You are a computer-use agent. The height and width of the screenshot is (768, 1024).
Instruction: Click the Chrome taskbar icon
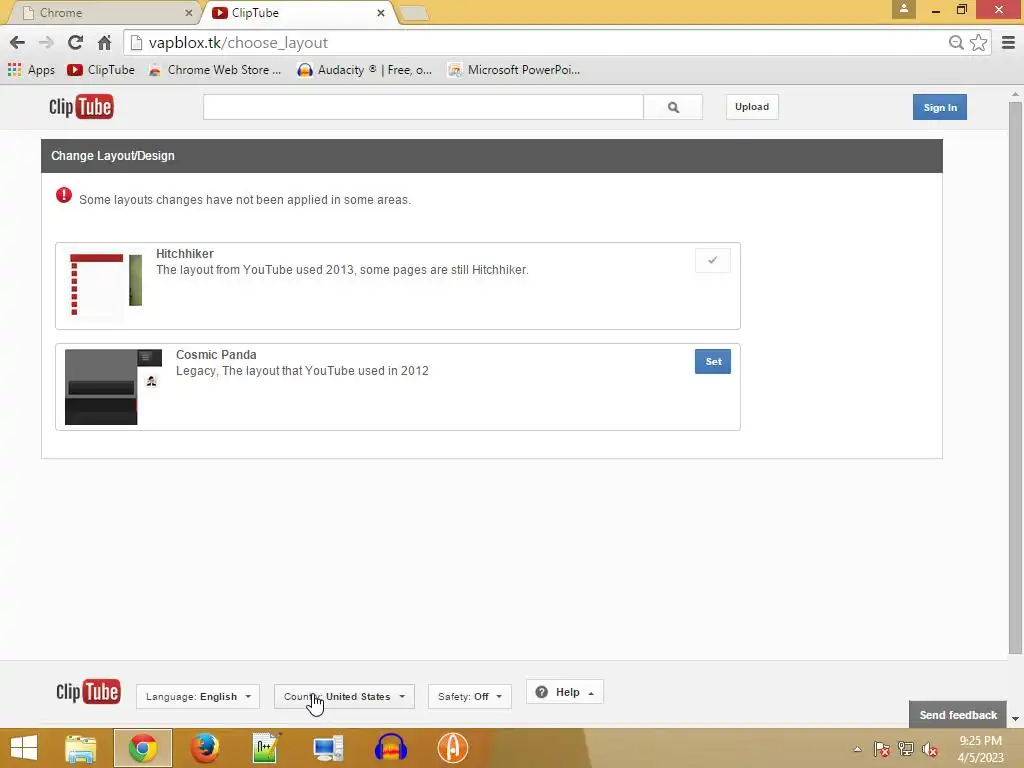pos(142,748)
